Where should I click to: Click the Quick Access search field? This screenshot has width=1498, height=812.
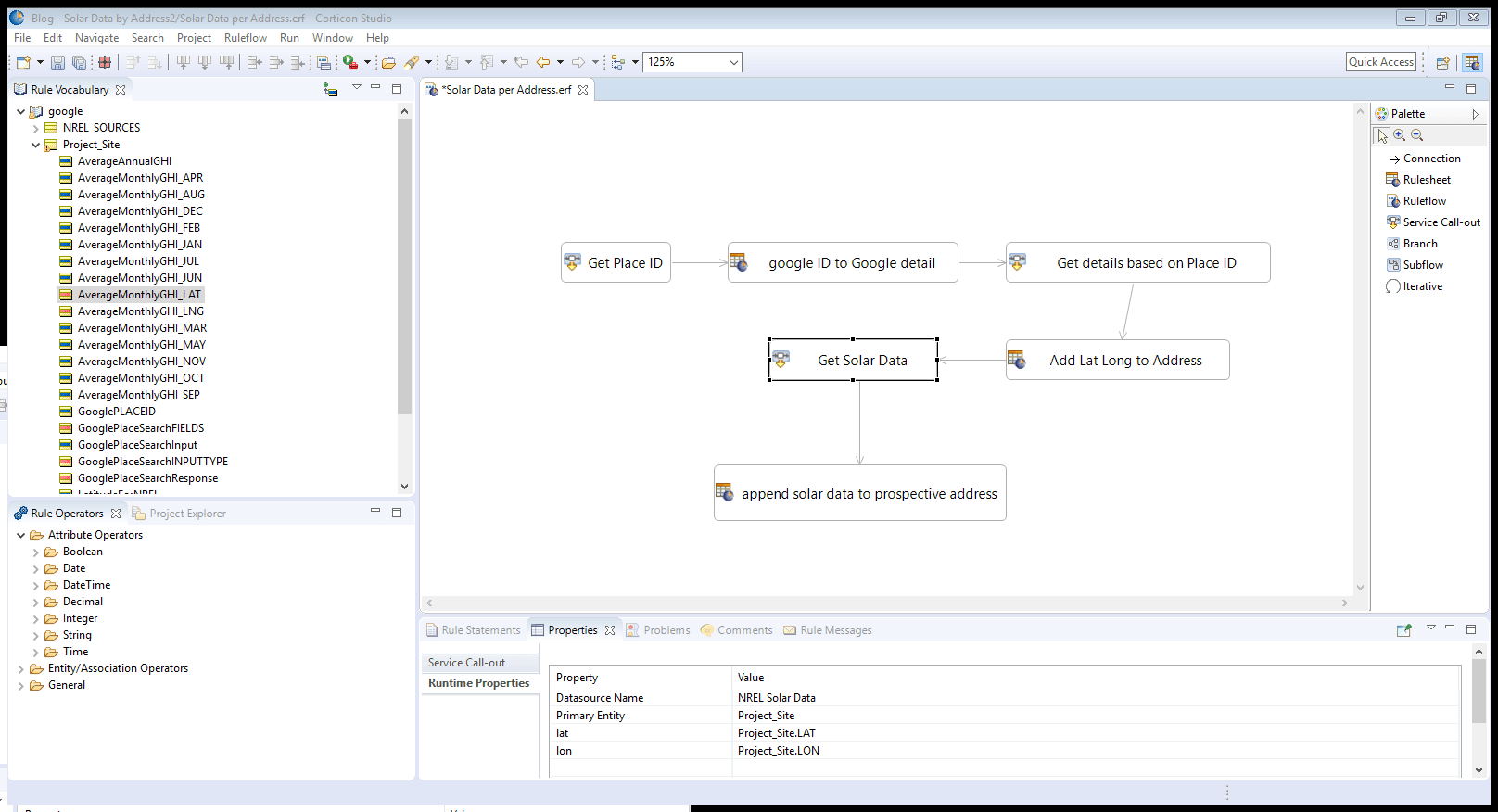tap(1380, 62)
